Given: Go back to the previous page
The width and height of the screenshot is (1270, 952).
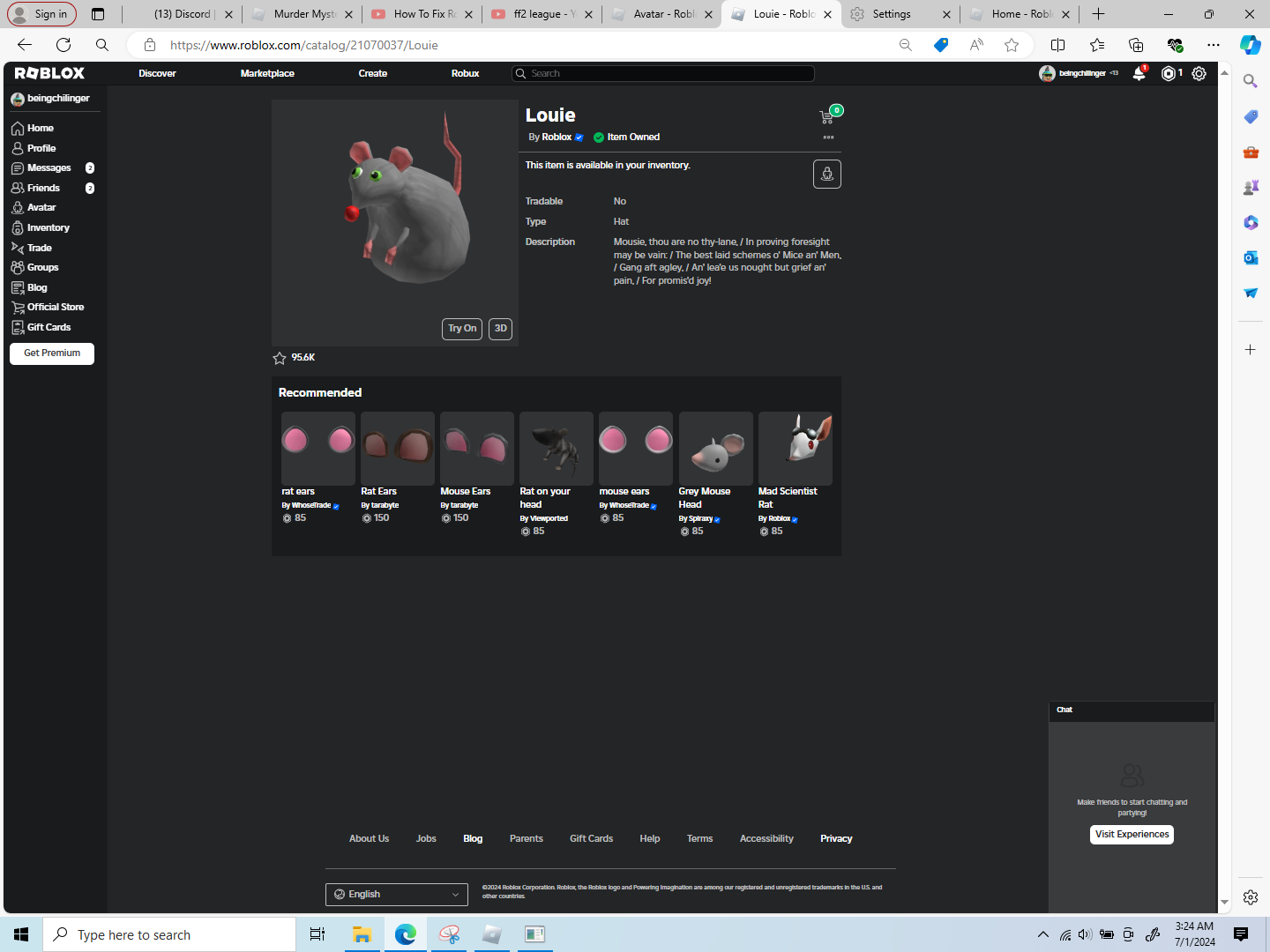Looking at the screenshot, I should tap(25, 45).
